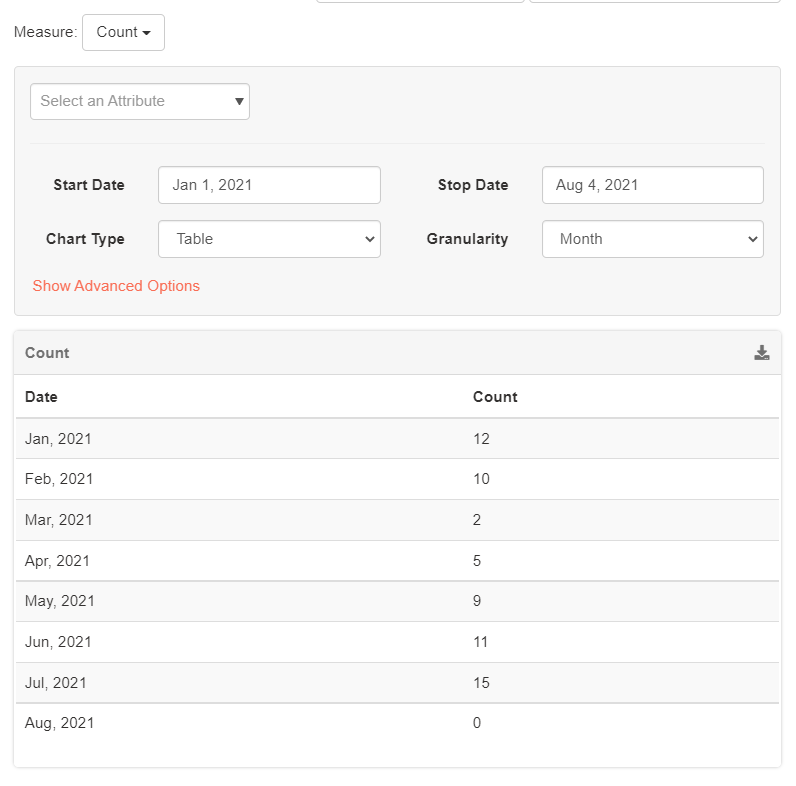Open the Select an Attribute dropdown
This screenshot has width=796, height=786.
[x=140, y=101]
